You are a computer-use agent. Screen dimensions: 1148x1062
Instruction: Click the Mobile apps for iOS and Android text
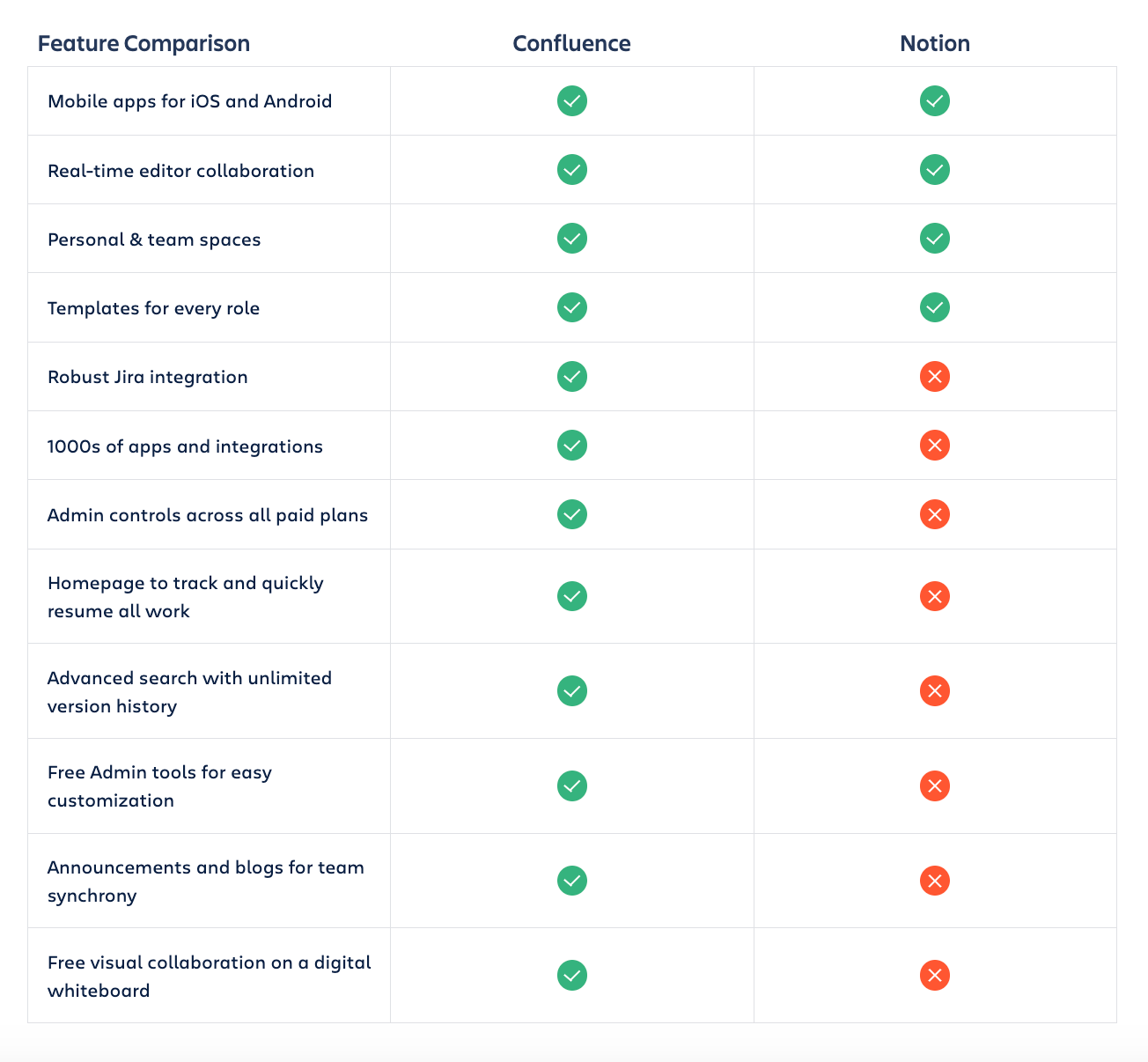(x=190, y=101)
